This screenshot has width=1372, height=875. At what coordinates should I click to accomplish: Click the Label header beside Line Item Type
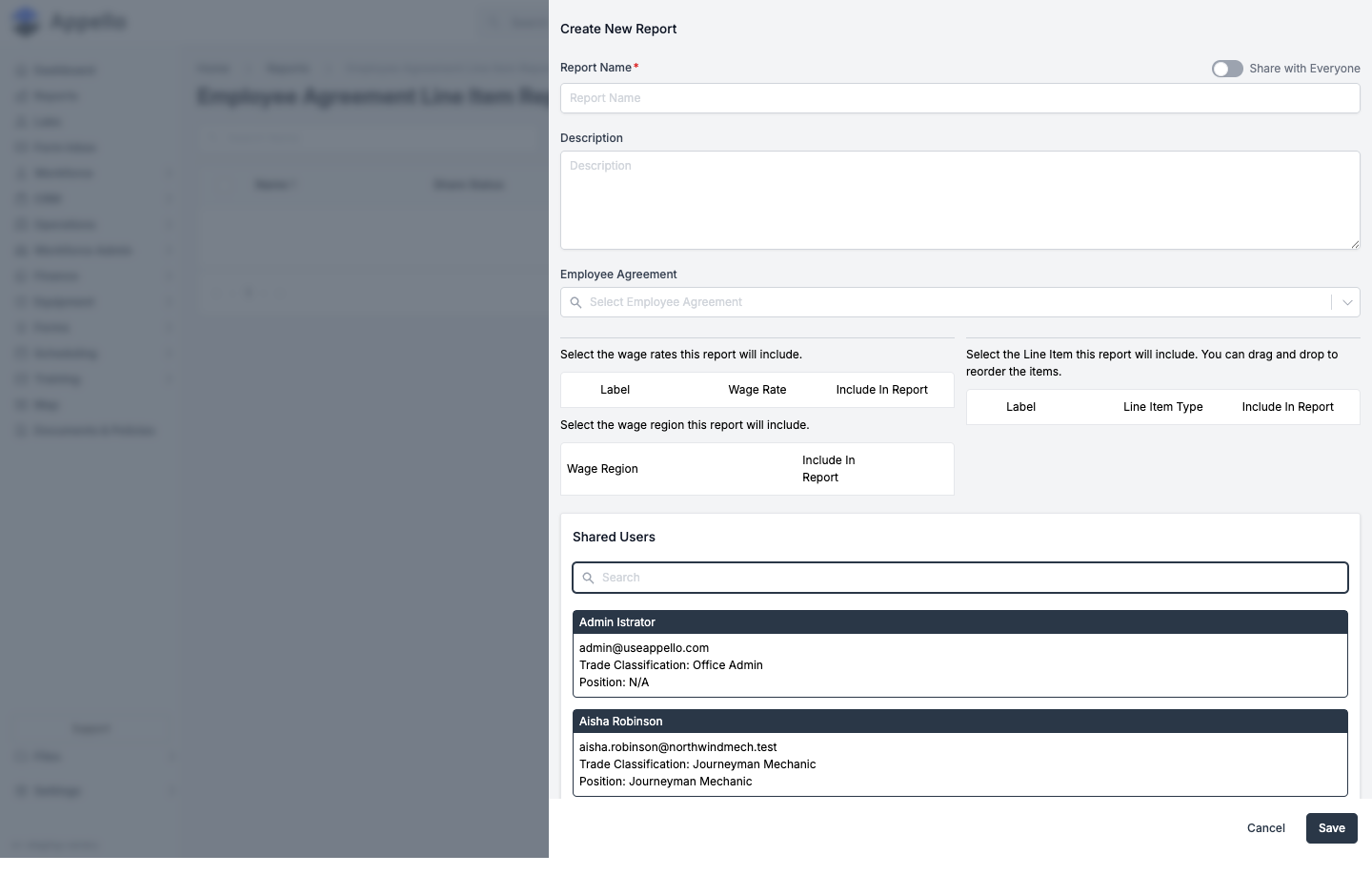pyautogui.click(x=1020, y=407)
